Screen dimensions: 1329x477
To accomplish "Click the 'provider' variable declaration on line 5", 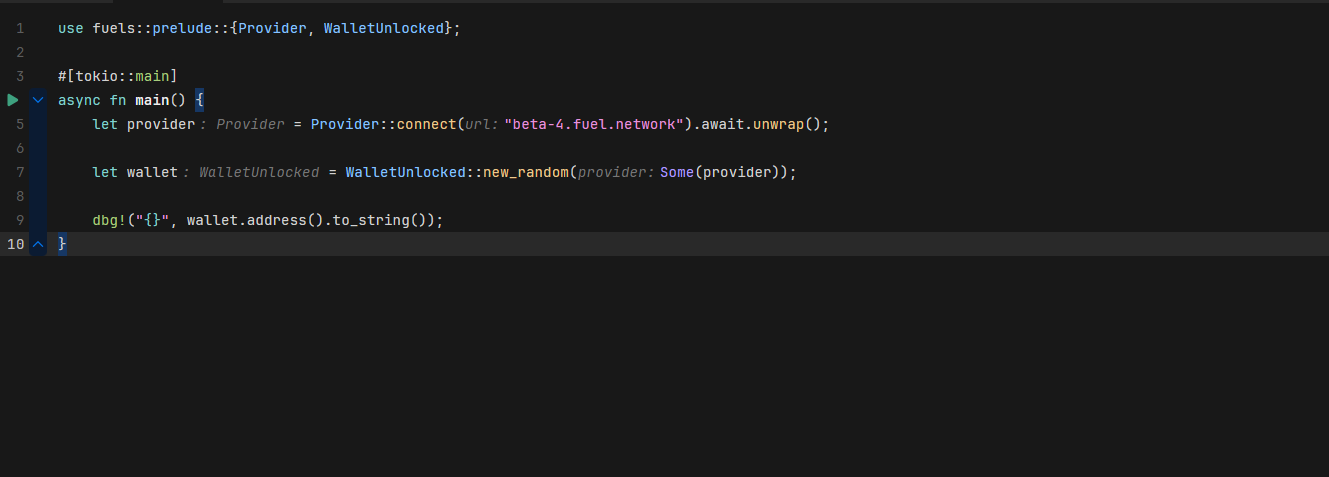I will coord(161,124).
